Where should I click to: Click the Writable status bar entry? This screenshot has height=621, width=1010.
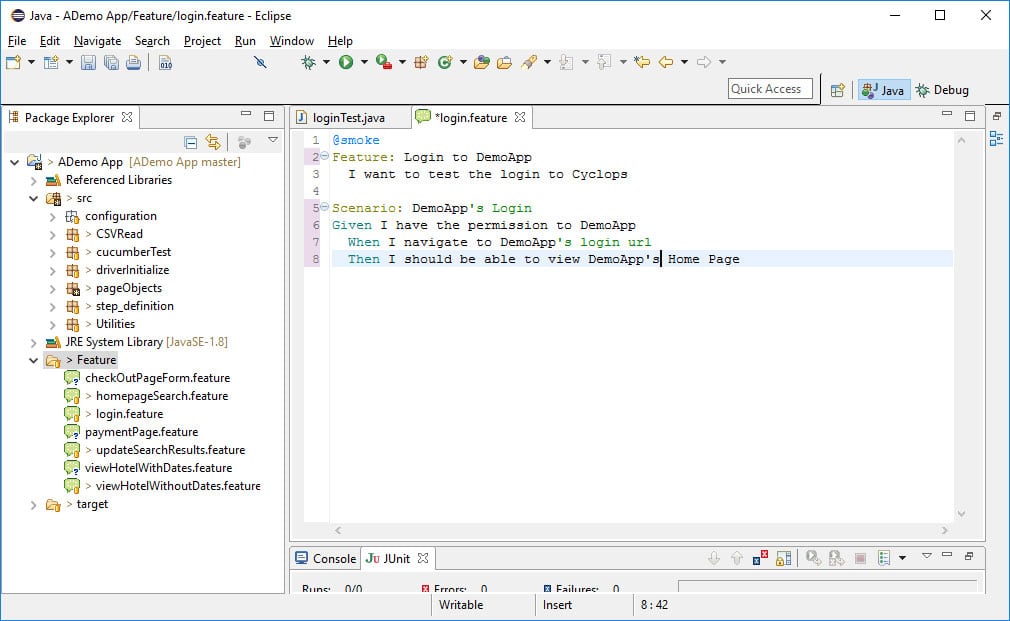[461, 605]
